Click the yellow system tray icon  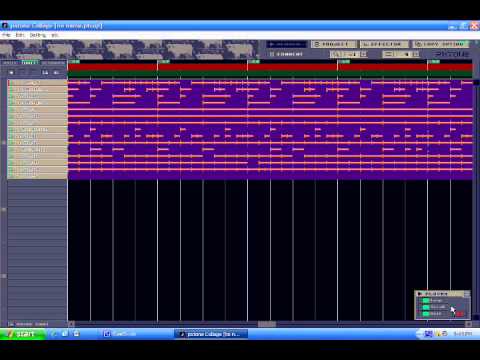[439, 334]
